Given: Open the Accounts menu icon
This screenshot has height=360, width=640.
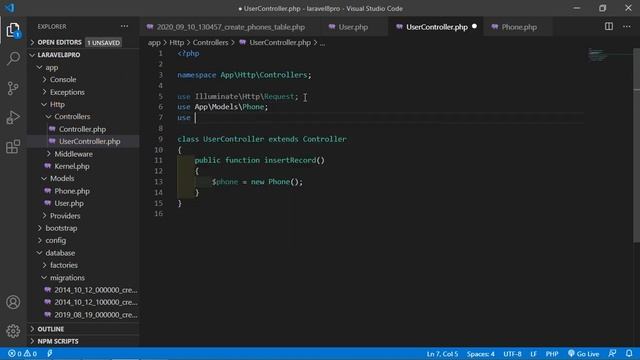Looking at the screenshot, I should pyautogui.click(x=13, y=302).
